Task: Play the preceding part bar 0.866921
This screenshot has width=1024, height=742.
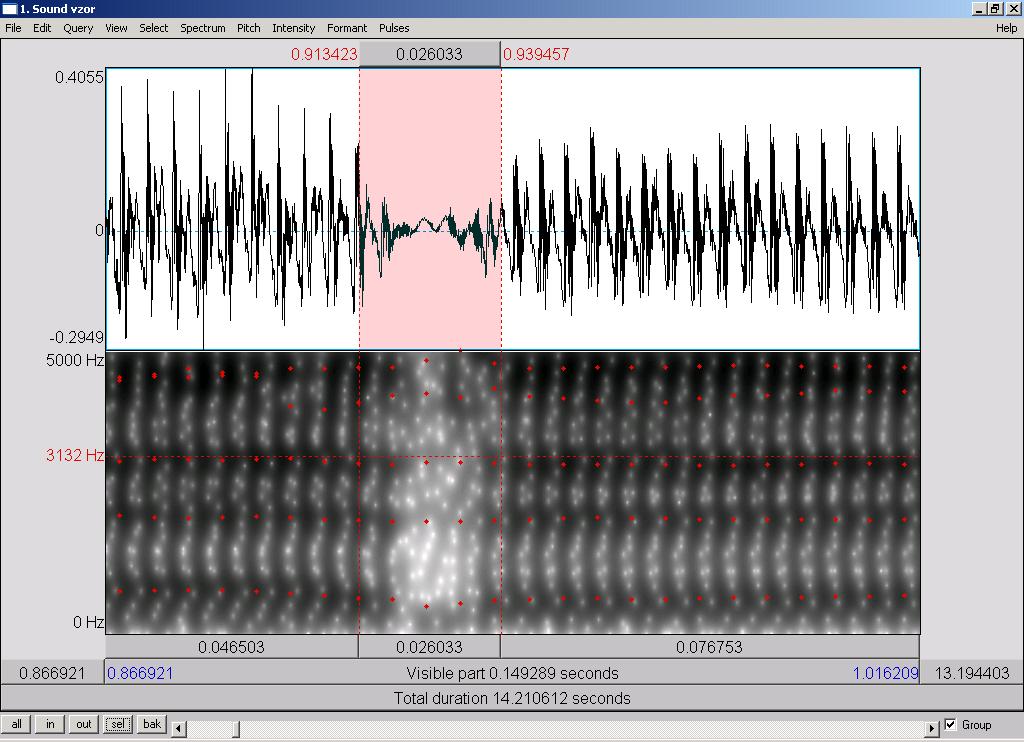Action: [x=52, y=673]
